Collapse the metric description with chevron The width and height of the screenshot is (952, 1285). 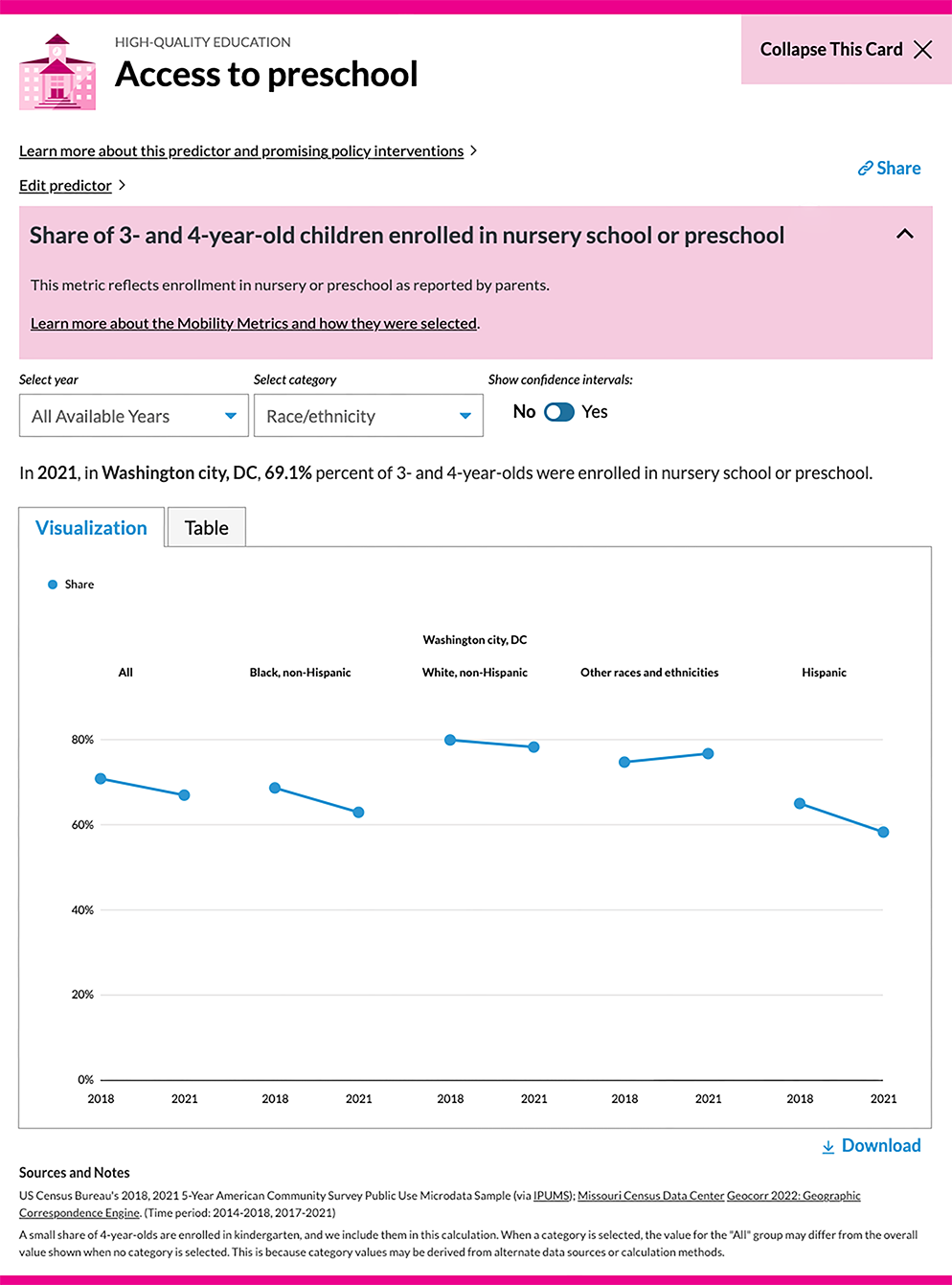tap(904, 234)
